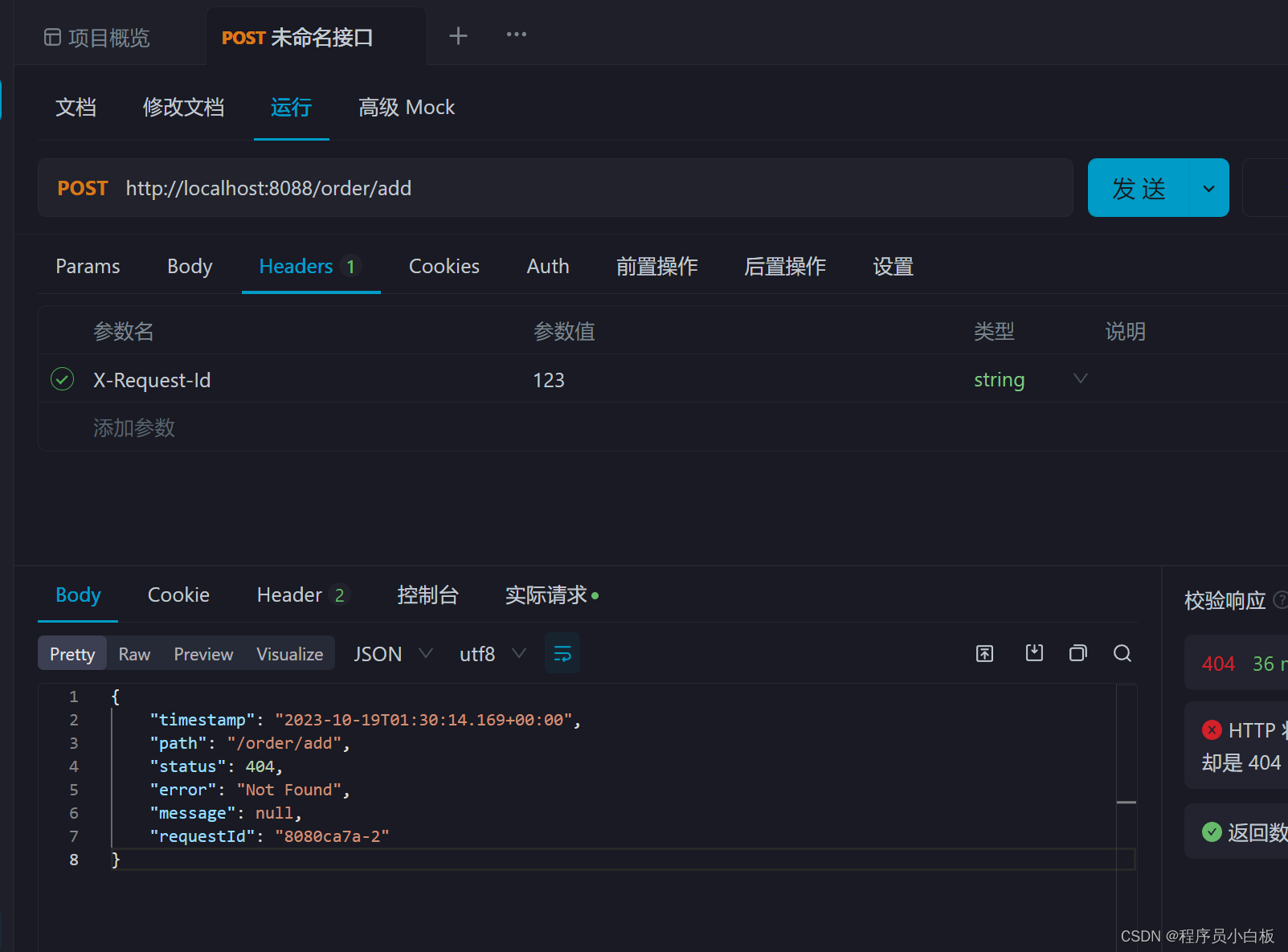Search the response with magnifier icon
The image size is (1288, 952).
[x=1122, y=653]
